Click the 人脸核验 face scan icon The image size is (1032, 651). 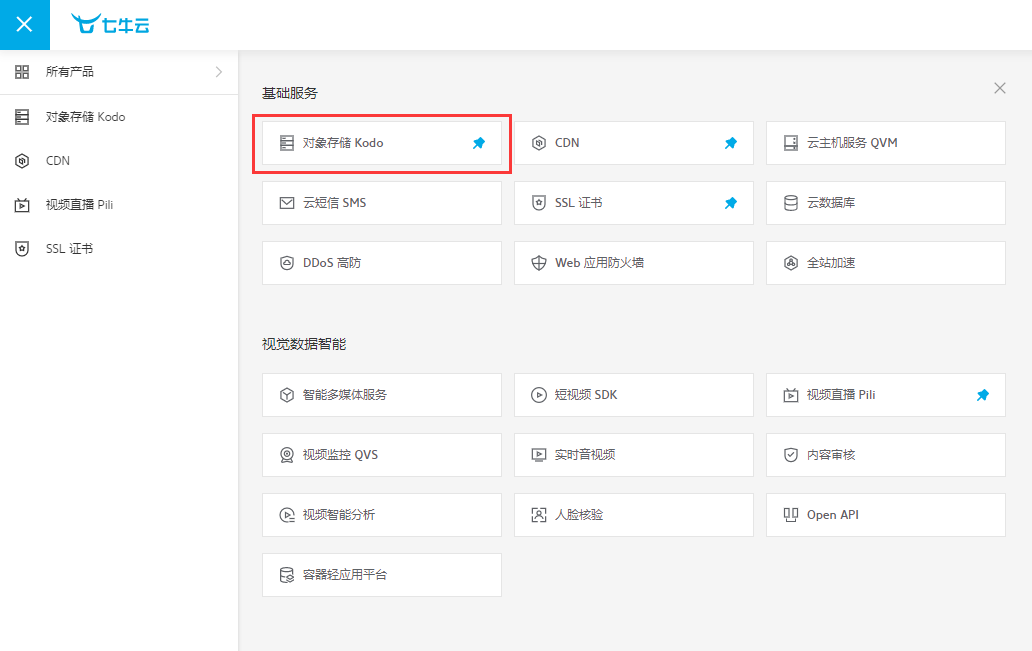pyautogui.click(x=539, y=515)
